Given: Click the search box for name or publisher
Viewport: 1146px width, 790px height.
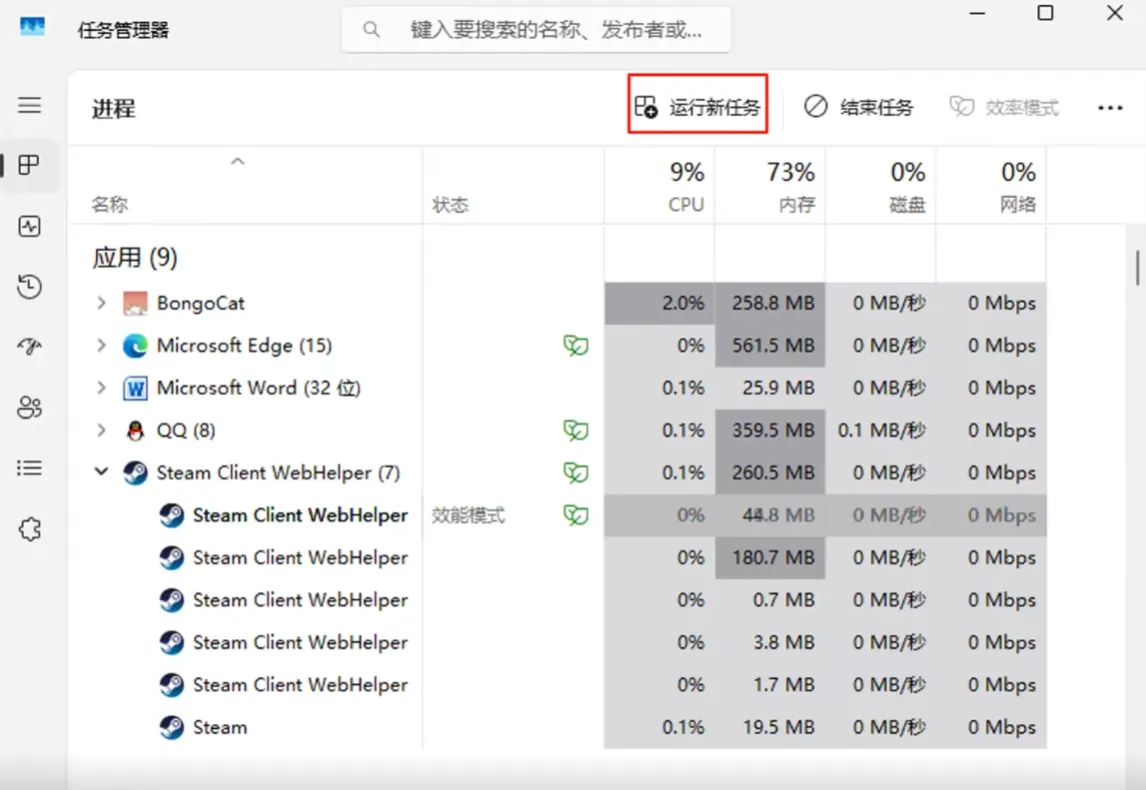Looking at the screenshot, I should click(536, 29).
